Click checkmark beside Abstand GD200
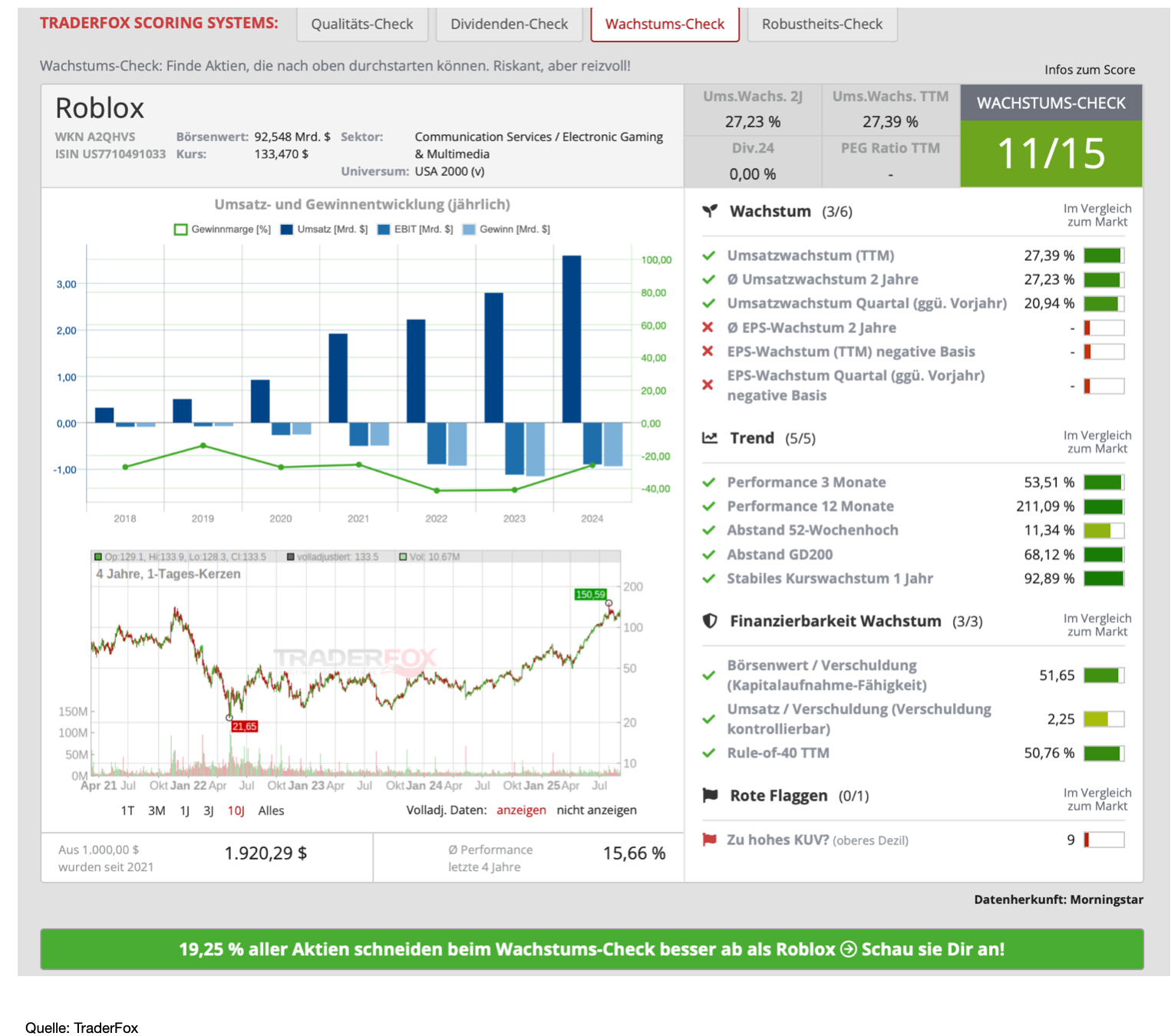Image resolution: width=1171 pixels, height=1036 pixels. [x=709, y=554]
